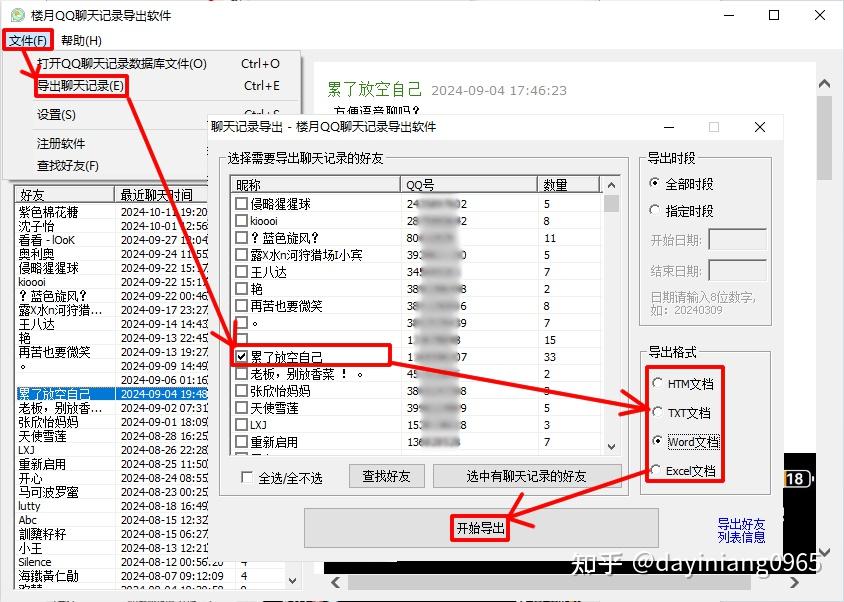Click the 查找好友 button in export dialog

[386, 476]
